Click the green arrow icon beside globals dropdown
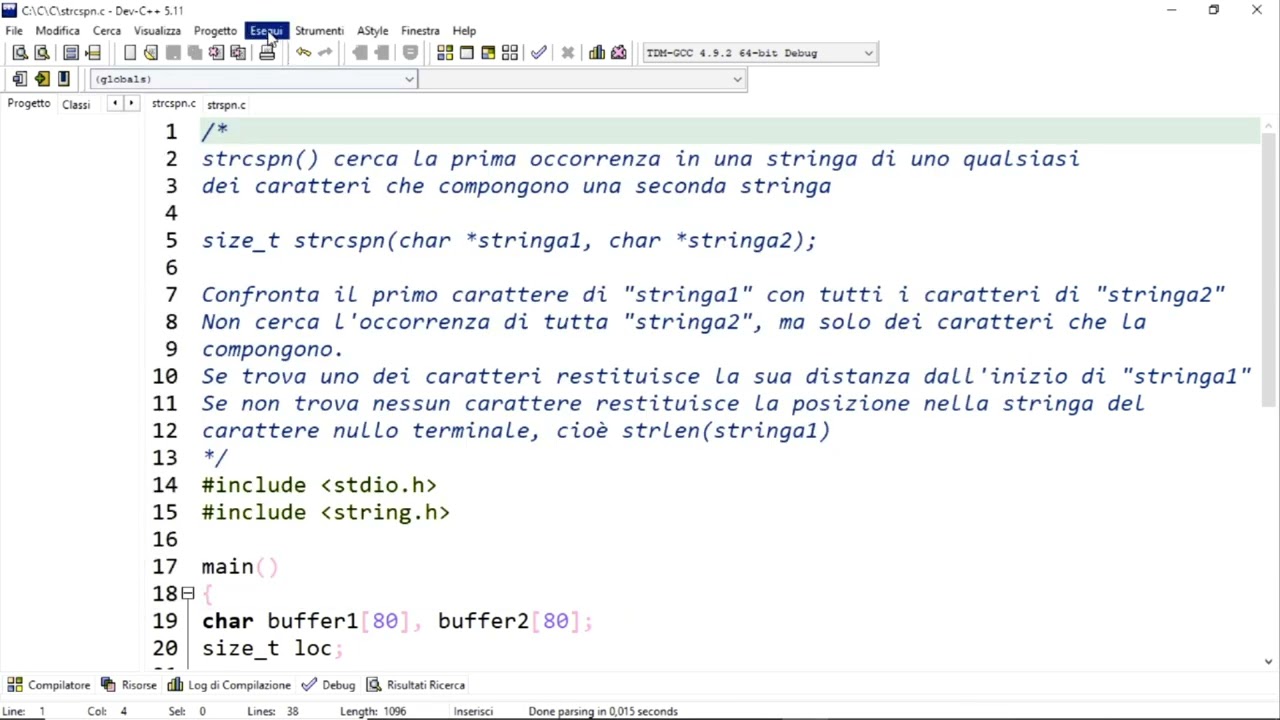 click(x=41, y=79)
